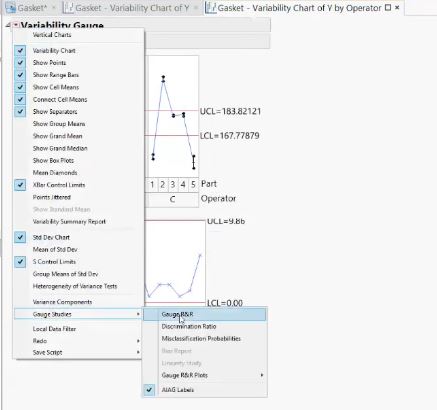
Task: Click the UCL=183.82121 label
Action: point(230,111)
